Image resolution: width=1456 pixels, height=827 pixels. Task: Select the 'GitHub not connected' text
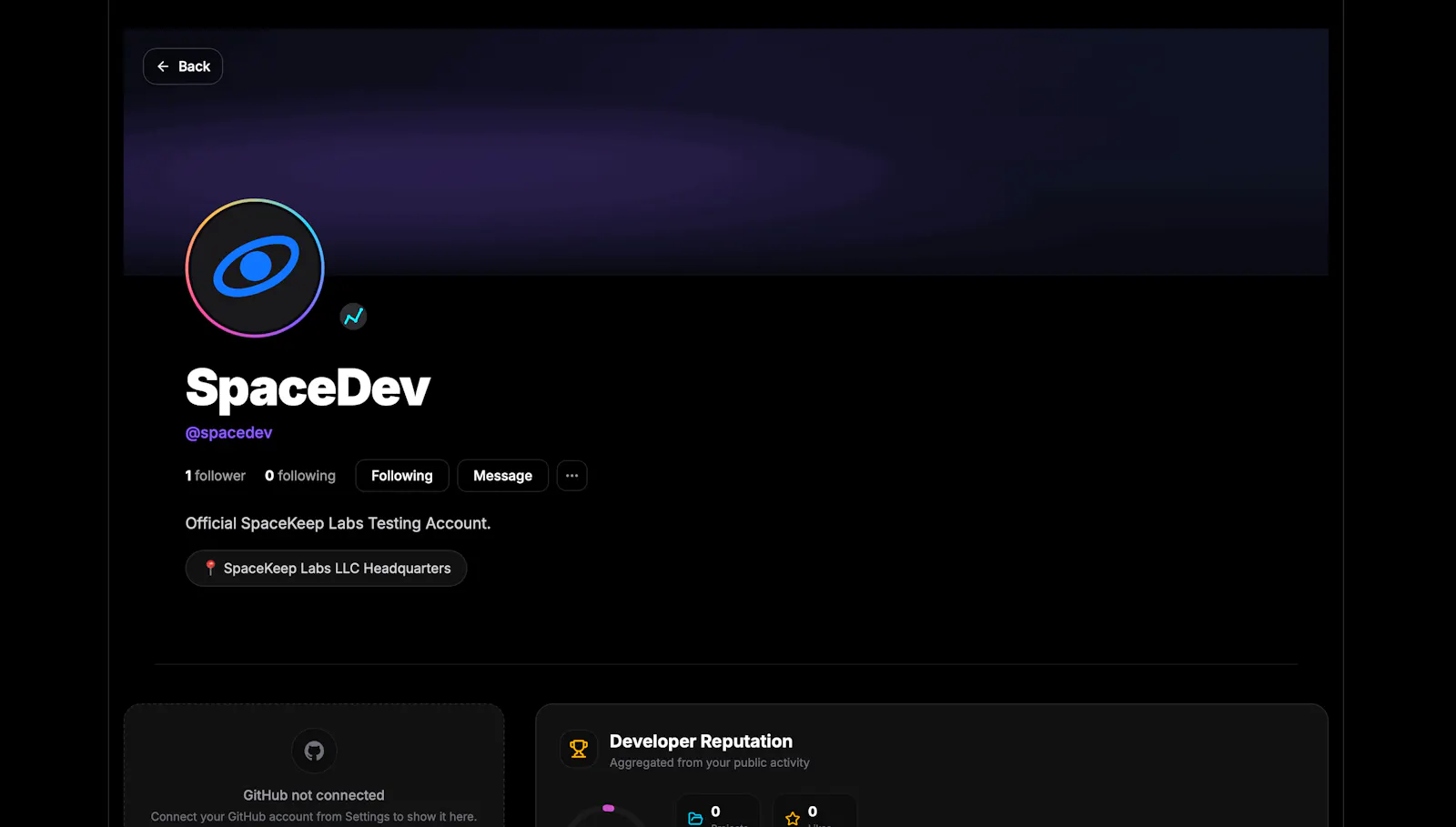pyautogui.click(x=314, y=795)
